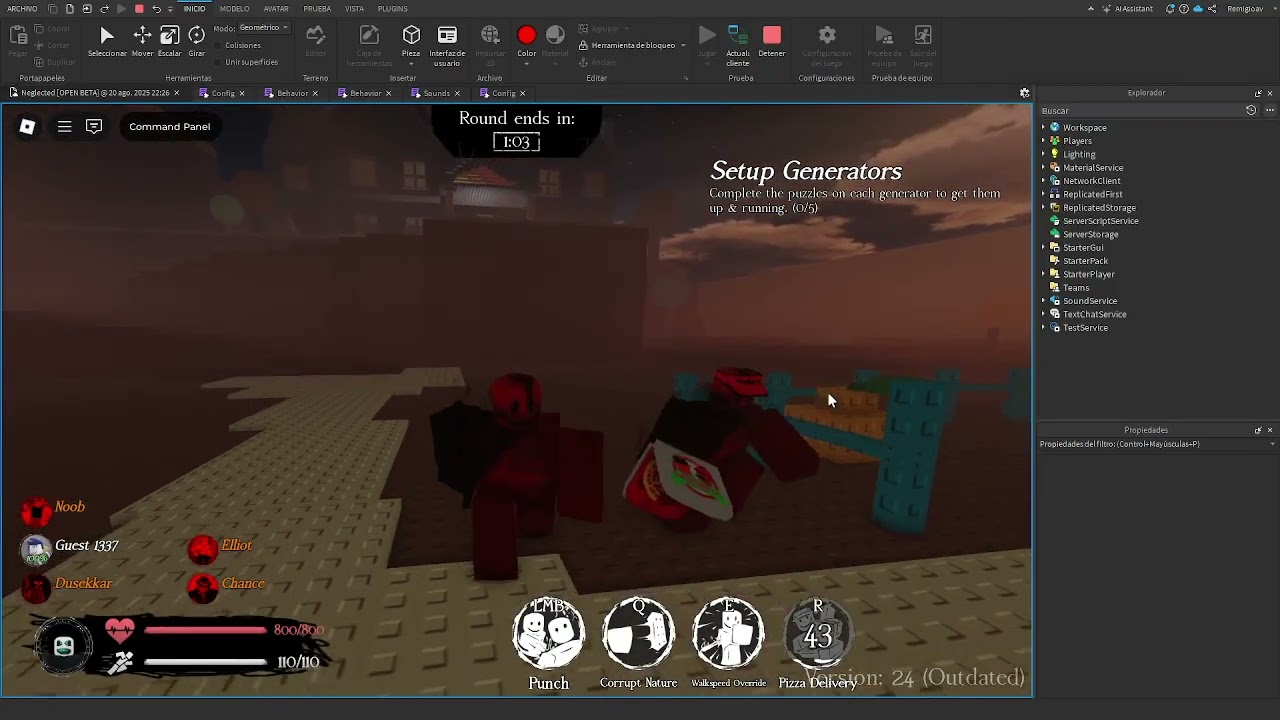Open the in-game chat icon
The image size is (1280, 720).
pyautogui.click(x=94, y=126)
